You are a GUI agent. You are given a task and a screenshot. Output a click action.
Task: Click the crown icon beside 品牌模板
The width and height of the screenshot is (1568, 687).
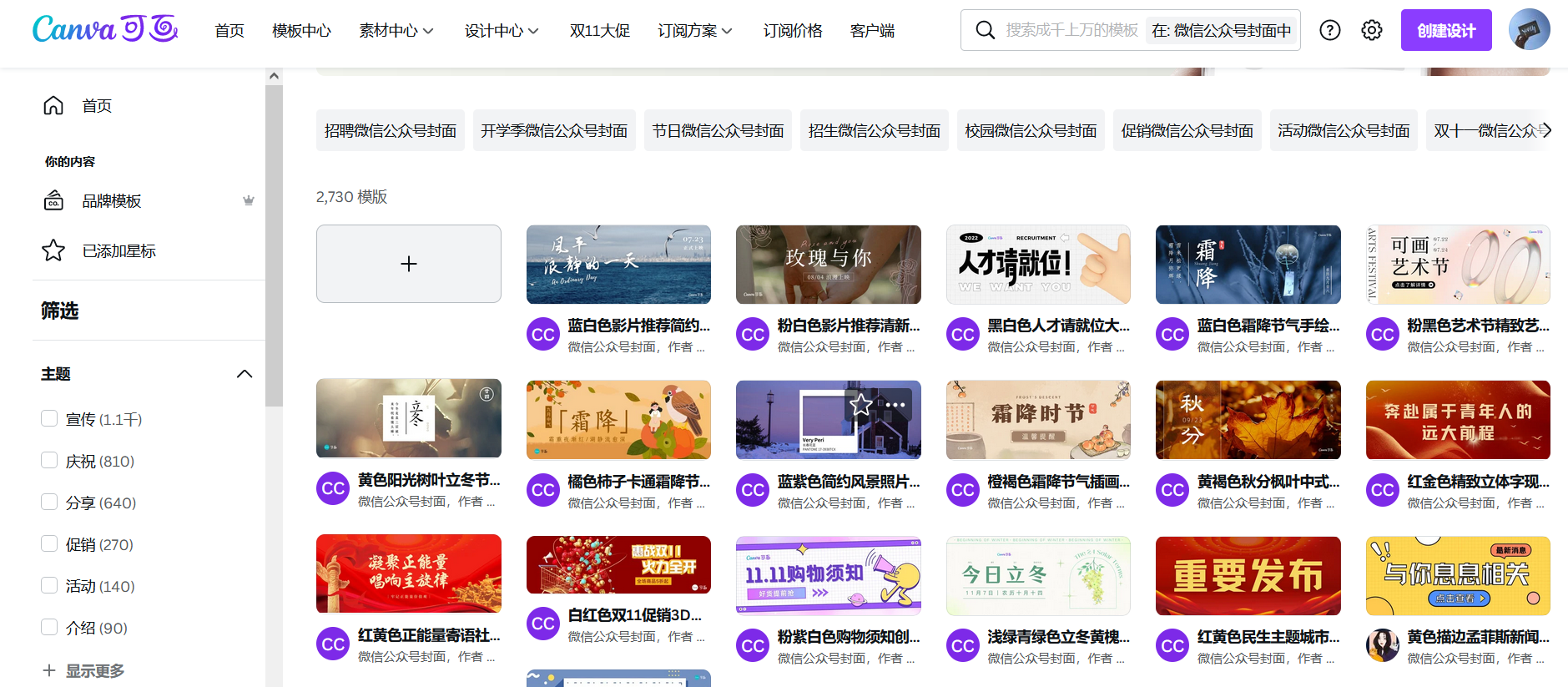[x=249, y=200]
